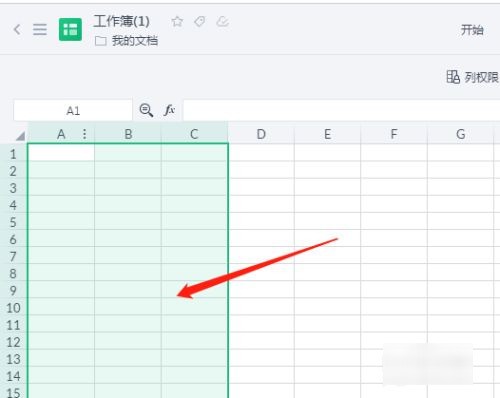Switch to the 开始 tab
This screenshot has width=500, height=398.
(x=472, y=30)
